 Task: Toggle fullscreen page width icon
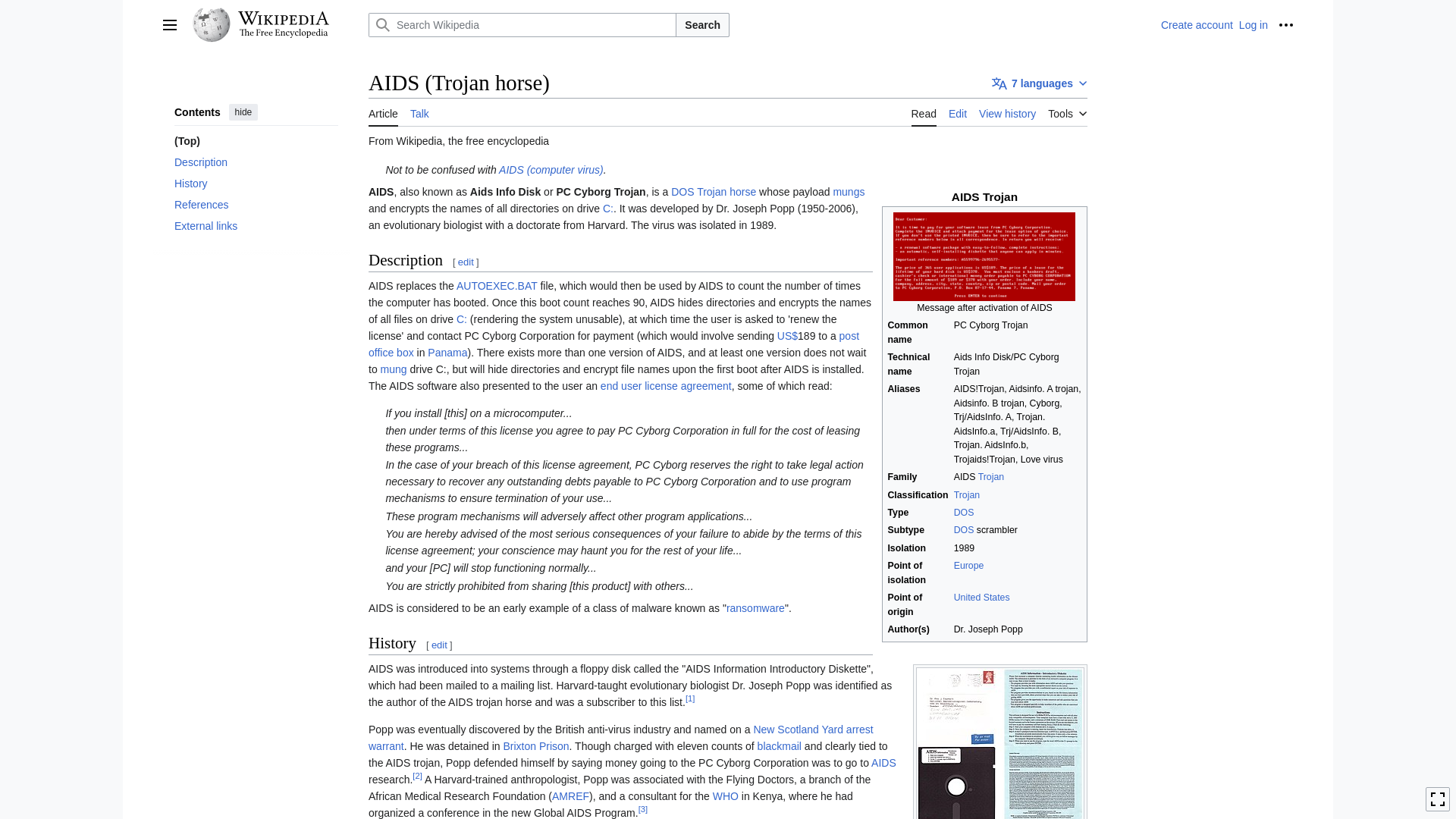click(x=1438, y=799)
